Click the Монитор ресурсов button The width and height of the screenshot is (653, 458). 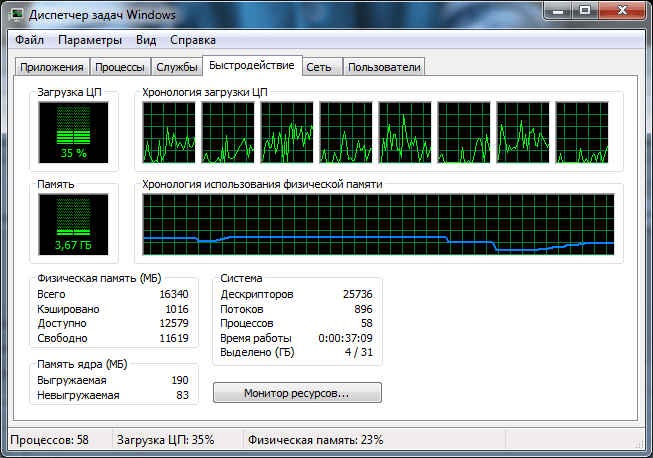click(x=297, y=393)
